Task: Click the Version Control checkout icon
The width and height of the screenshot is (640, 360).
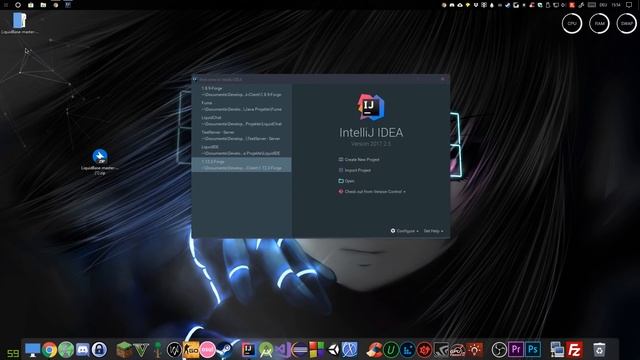Action: (x=341, y=191)
